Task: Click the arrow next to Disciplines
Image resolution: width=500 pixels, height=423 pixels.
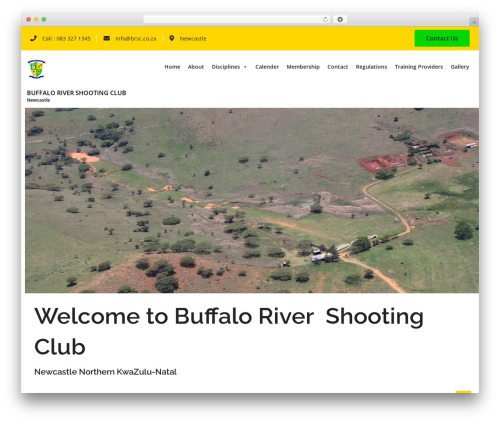Action: 245,67
